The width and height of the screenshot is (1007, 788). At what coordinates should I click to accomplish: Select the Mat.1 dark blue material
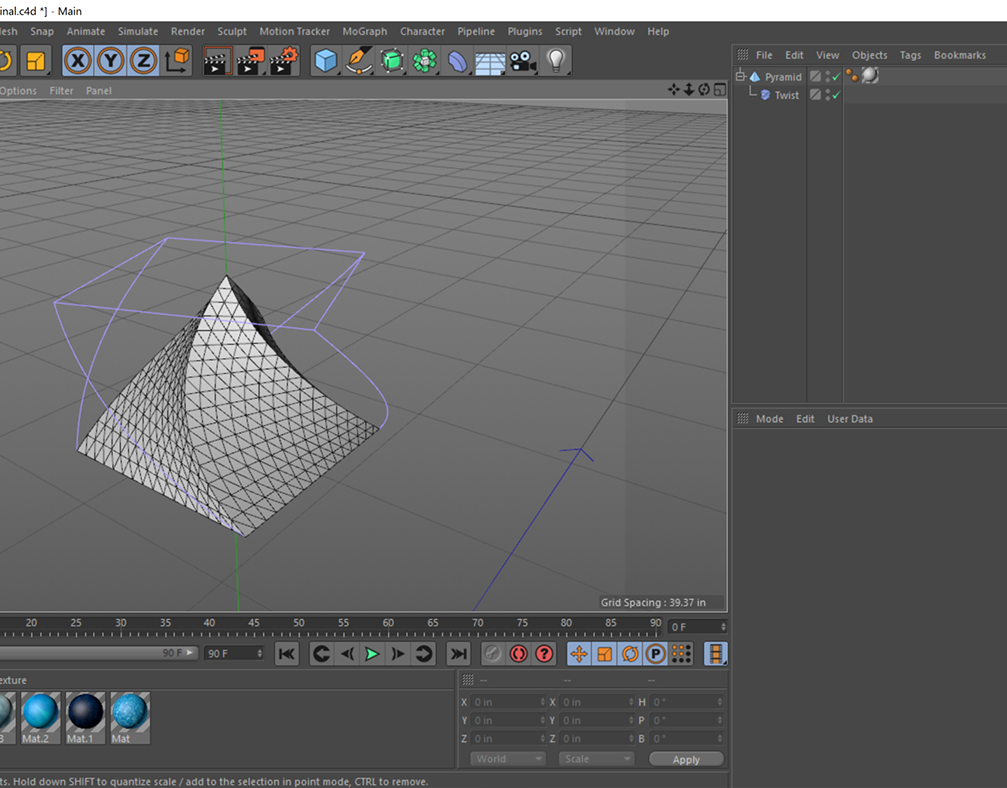pyautogui.click(x=85, y=713)
